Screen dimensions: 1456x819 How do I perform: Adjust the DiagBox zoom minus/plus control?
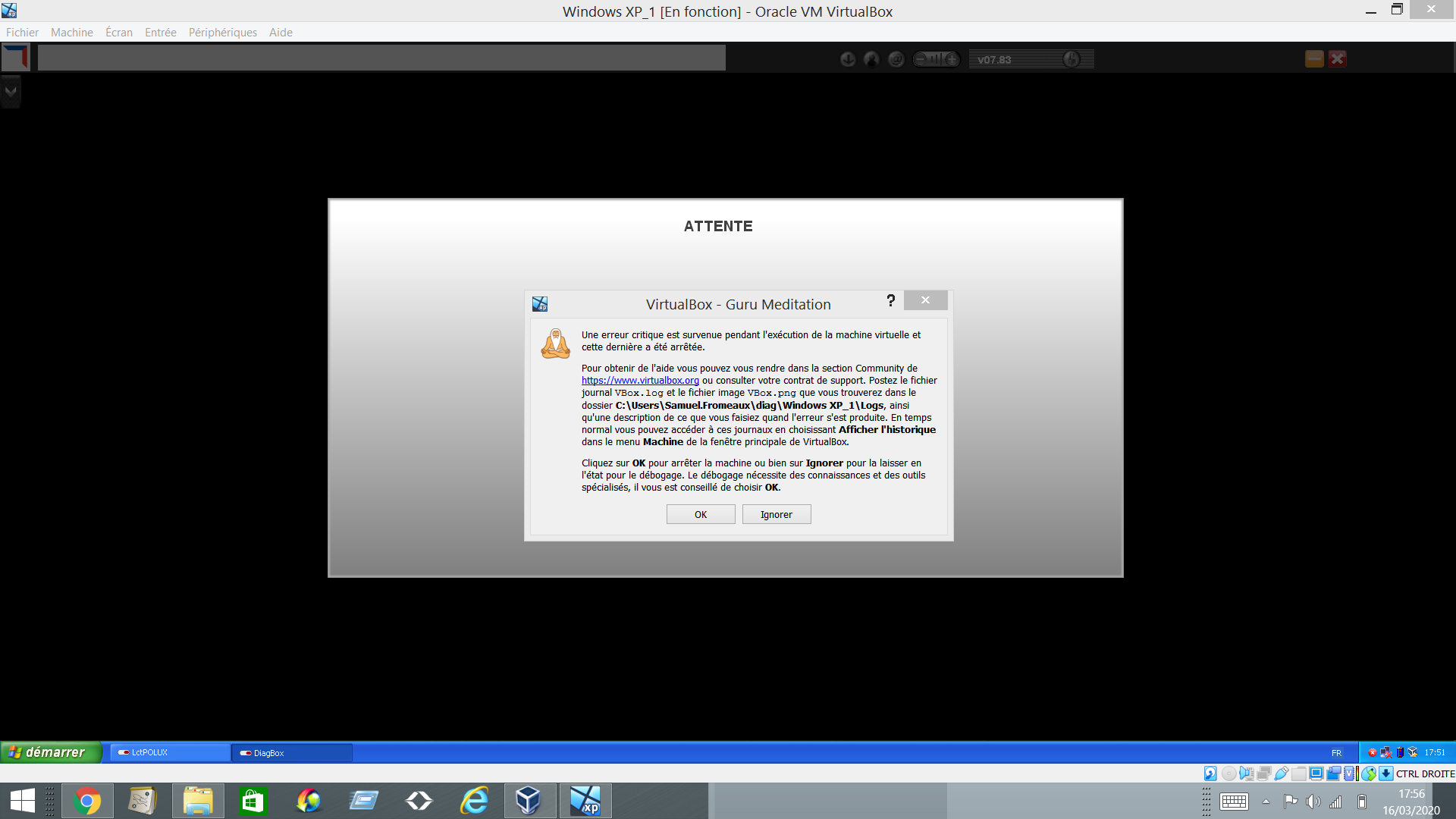pos(937,59)
